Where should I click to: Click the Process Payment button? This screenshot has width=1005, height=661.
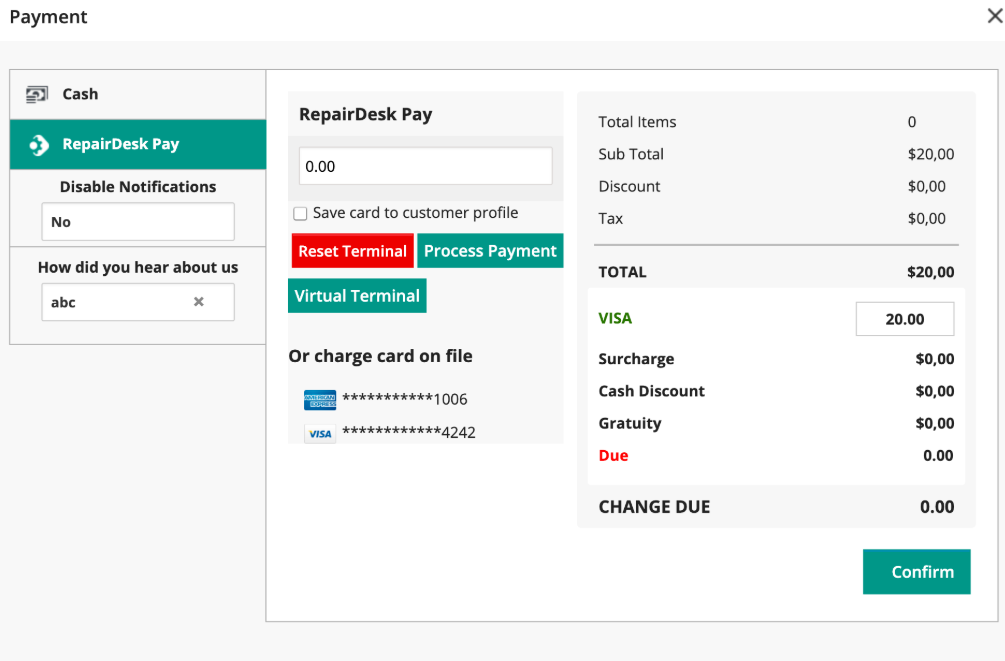(490, 251)
